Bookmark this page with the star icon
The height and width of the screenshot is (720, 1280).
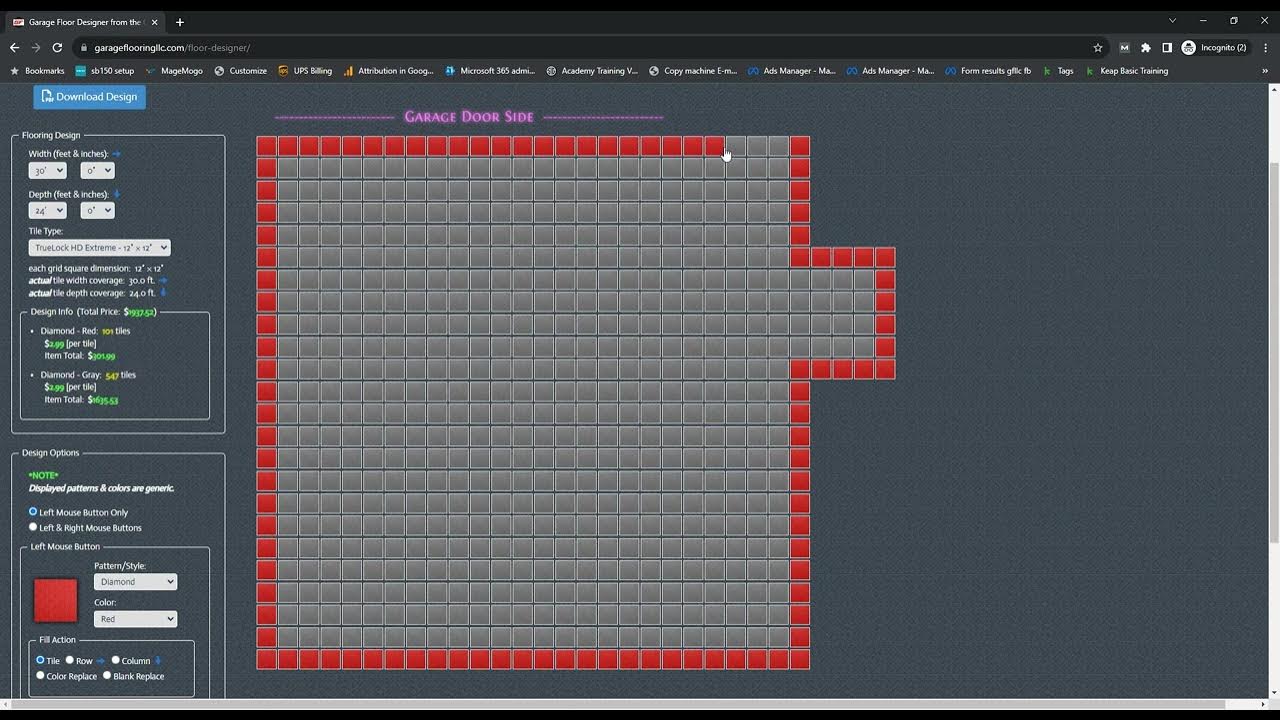point(1098,47)
